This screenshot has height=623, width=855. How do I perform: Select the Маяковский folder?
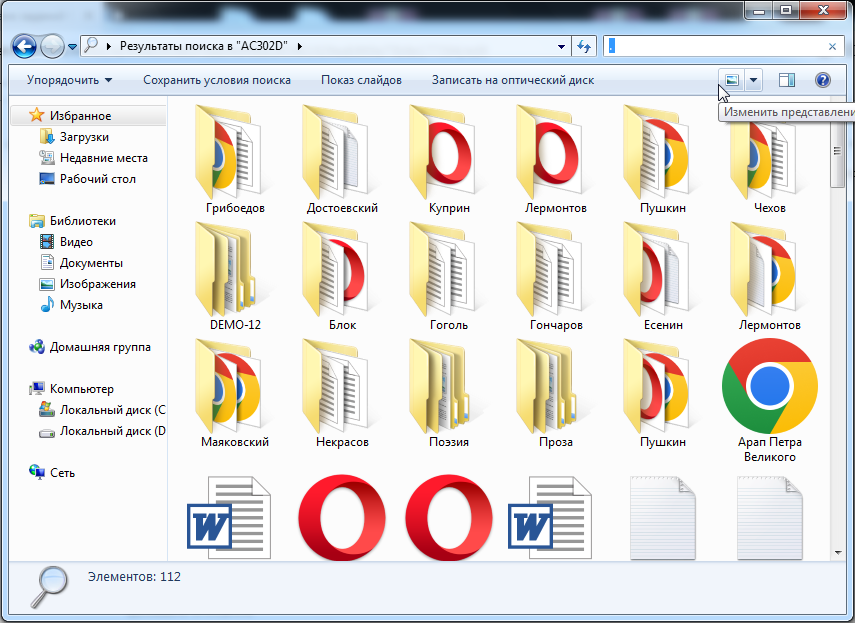click(235, 394)
